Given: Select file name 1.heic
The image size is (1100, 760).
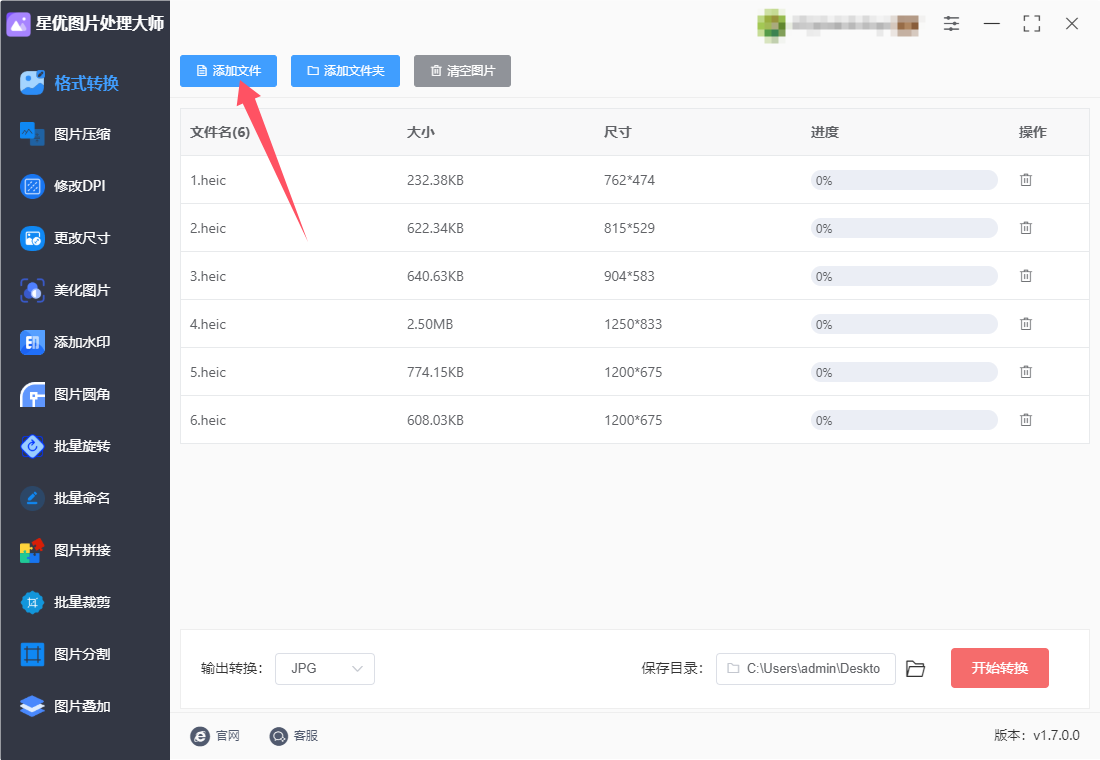Looking at the screenshot, I should 208,180.
